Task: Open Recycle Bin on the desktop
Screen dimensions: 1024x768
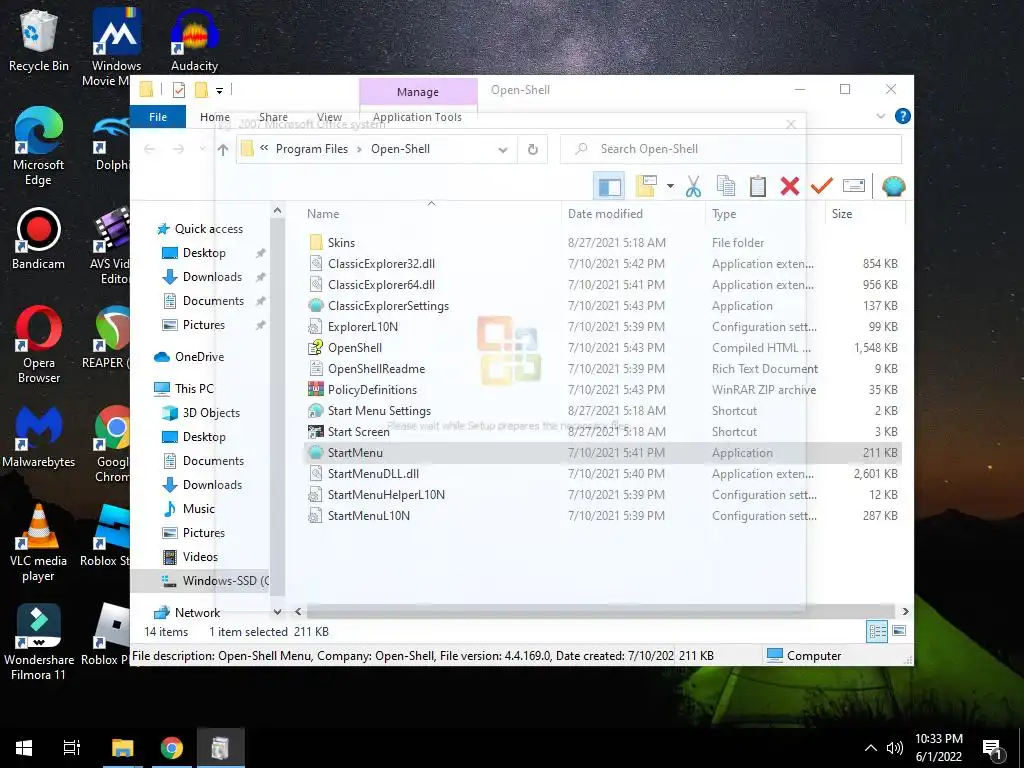Action: 39,41
